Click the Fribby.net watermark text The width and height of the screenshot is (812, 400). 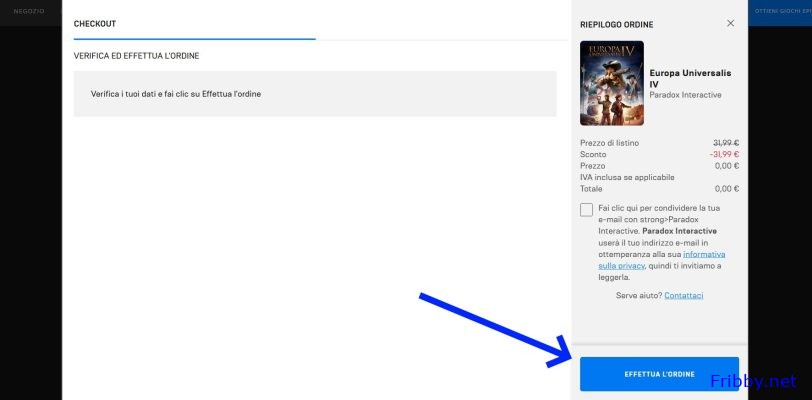coord(753,381)
